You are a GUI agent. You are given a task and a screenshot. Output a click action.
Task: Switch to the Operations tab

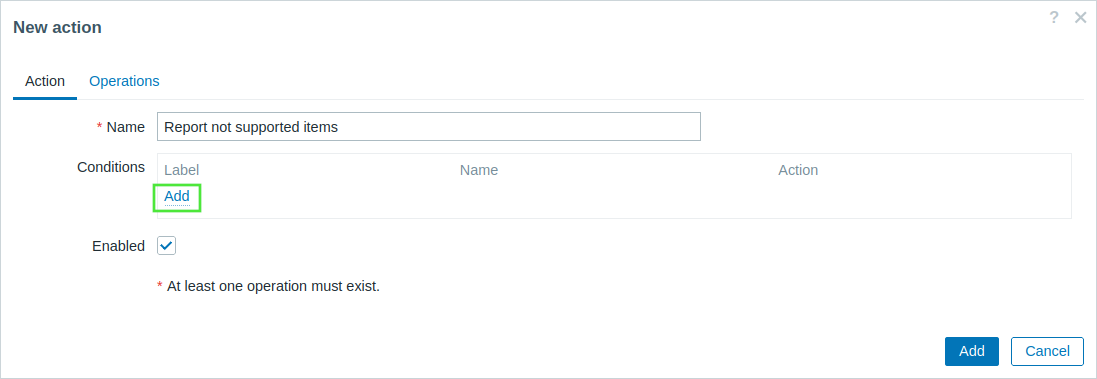pos(125,81)
